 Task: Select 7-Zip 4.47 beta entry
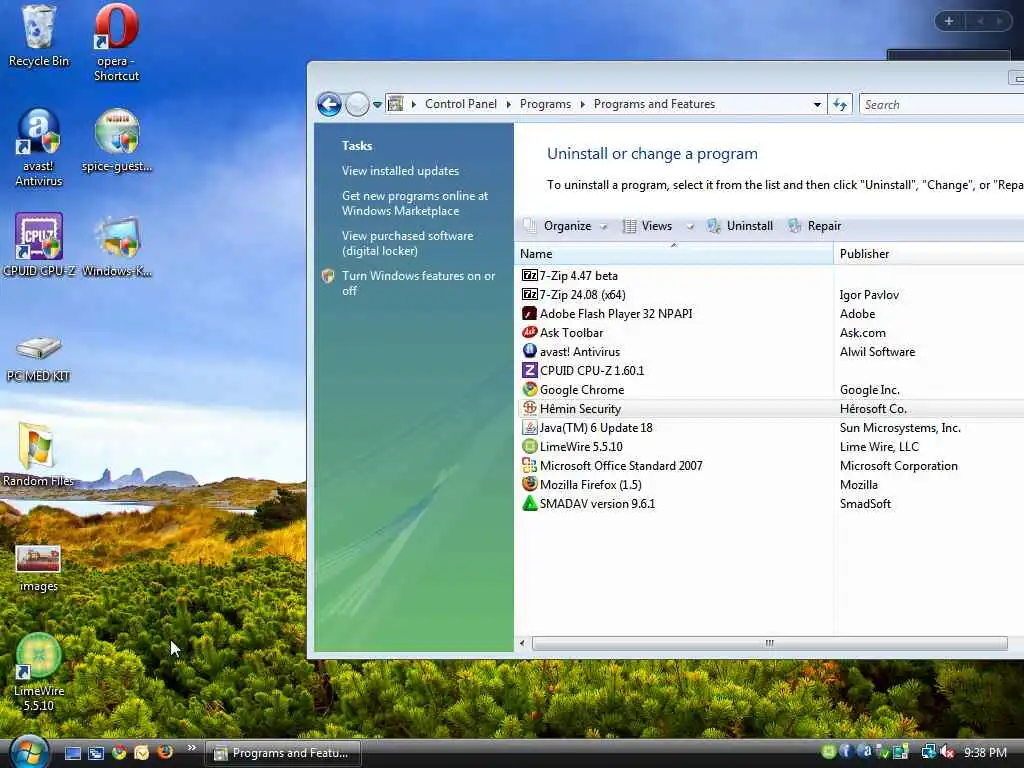(578, 276)
